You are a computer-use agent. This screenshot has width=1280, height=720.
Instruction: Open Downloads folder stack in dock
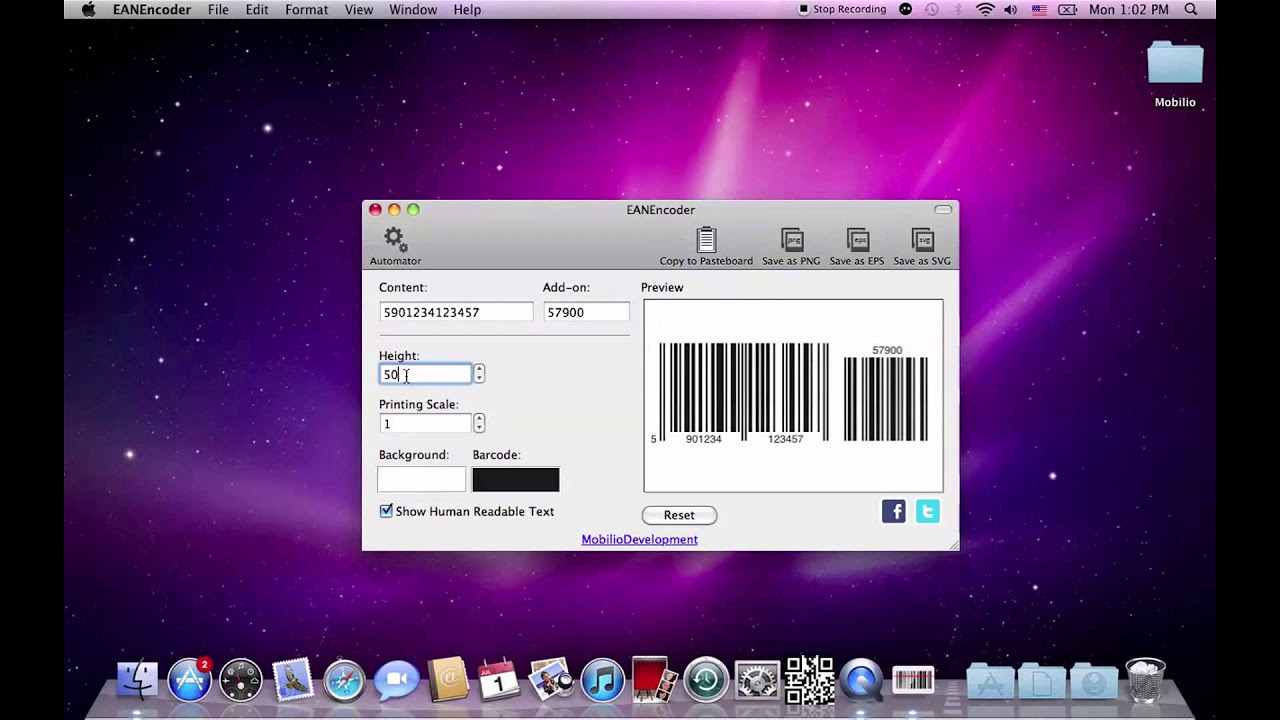coord(1094,682)
